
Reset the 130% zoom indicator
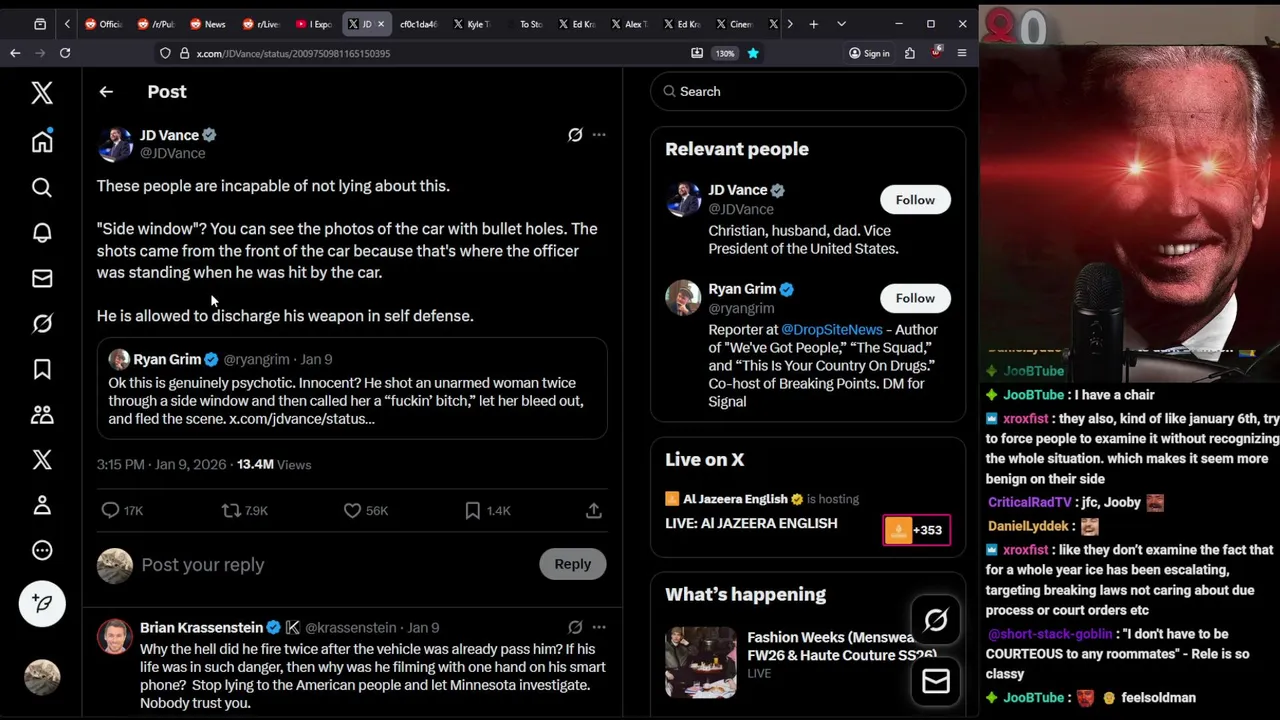tap(725, 53)
